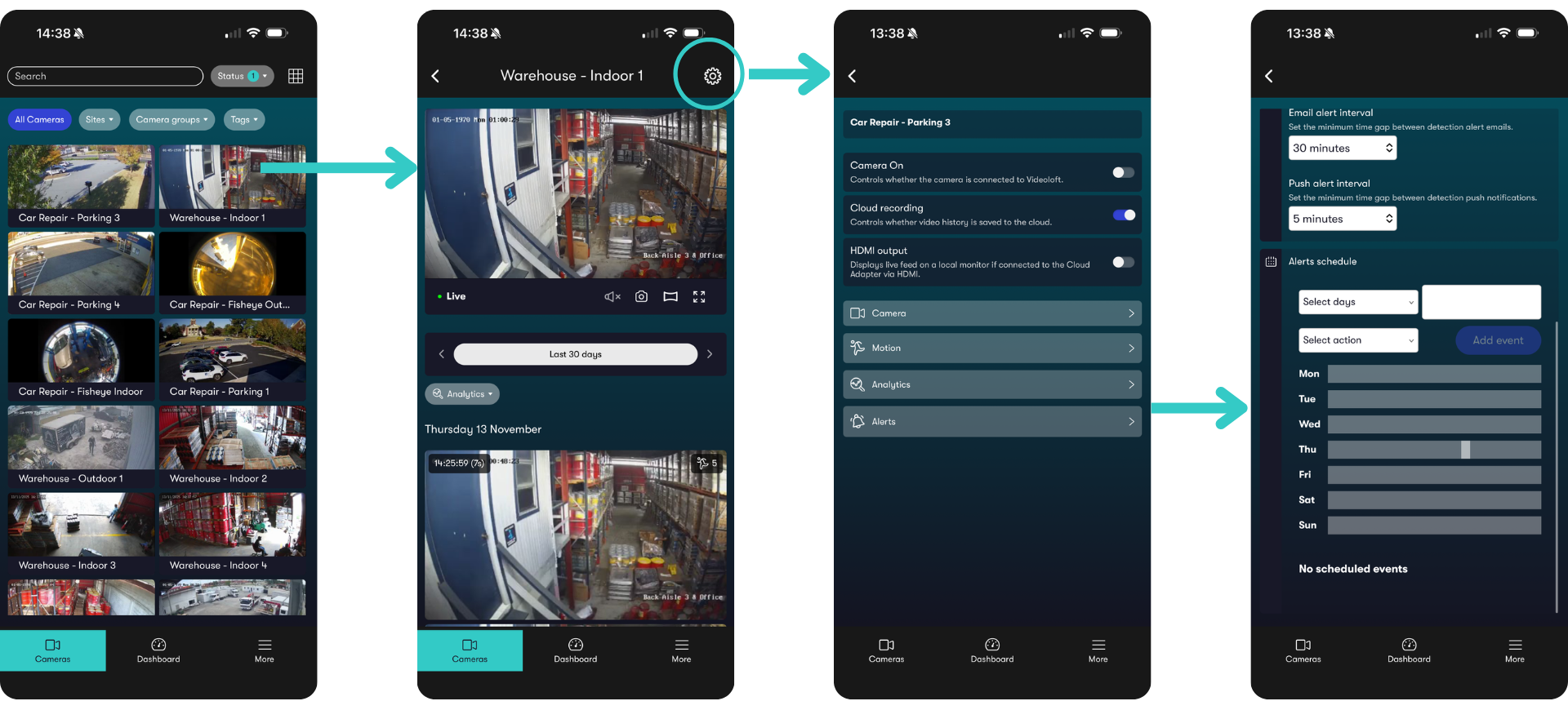
Task: Open the Camera settings row
Action: [x=992, y=313]
